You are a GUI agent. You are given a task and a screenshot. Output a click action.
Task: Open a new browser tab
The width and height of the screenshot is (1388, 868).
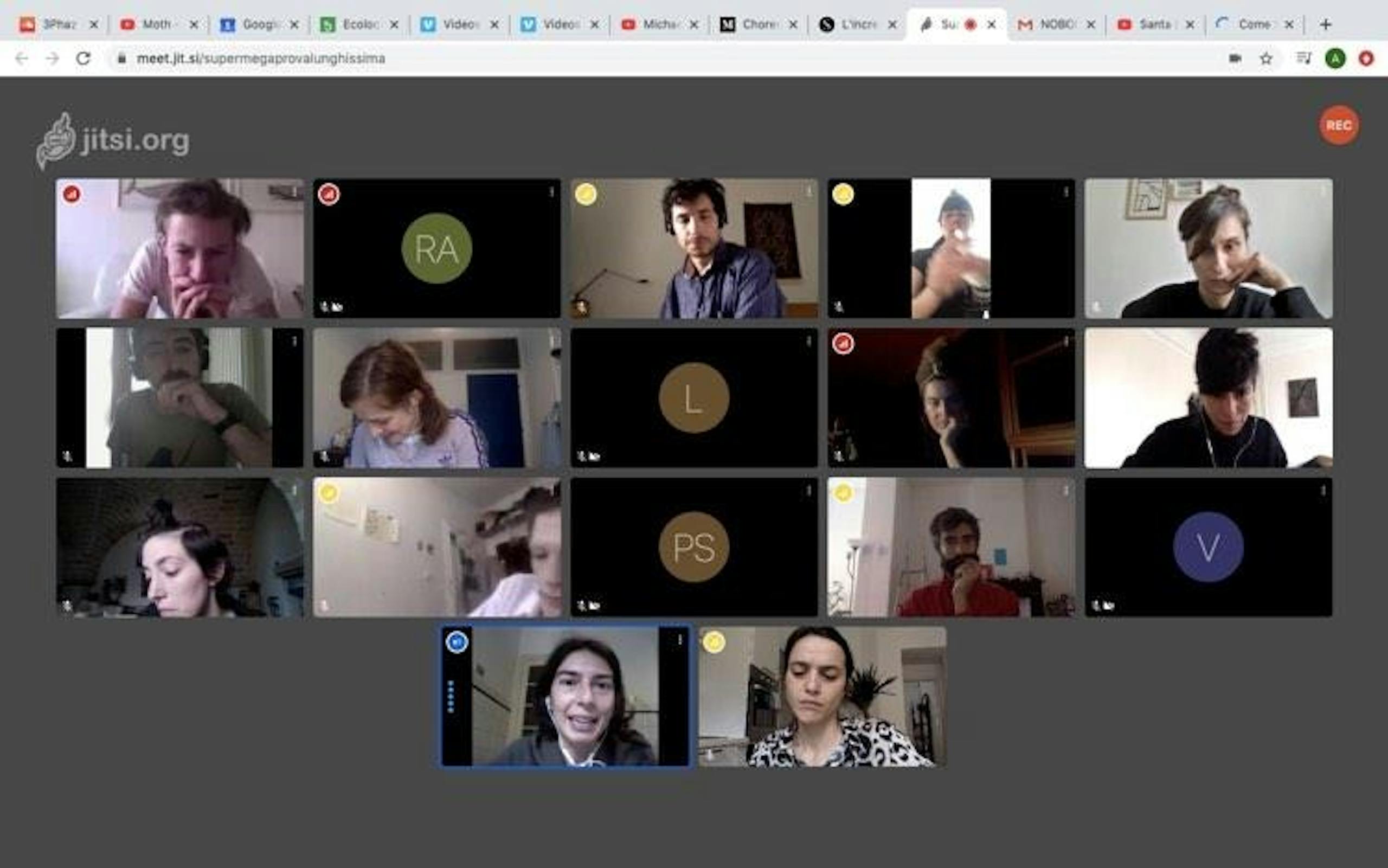(1325, 25)
